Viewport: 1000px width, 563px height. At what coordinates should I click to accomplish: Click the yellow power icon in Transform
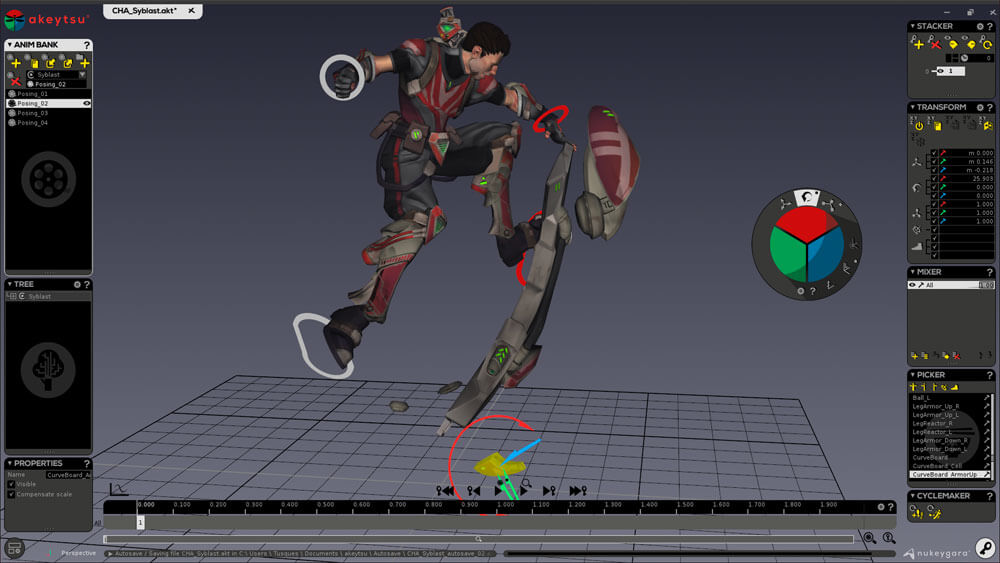point(919,125)
